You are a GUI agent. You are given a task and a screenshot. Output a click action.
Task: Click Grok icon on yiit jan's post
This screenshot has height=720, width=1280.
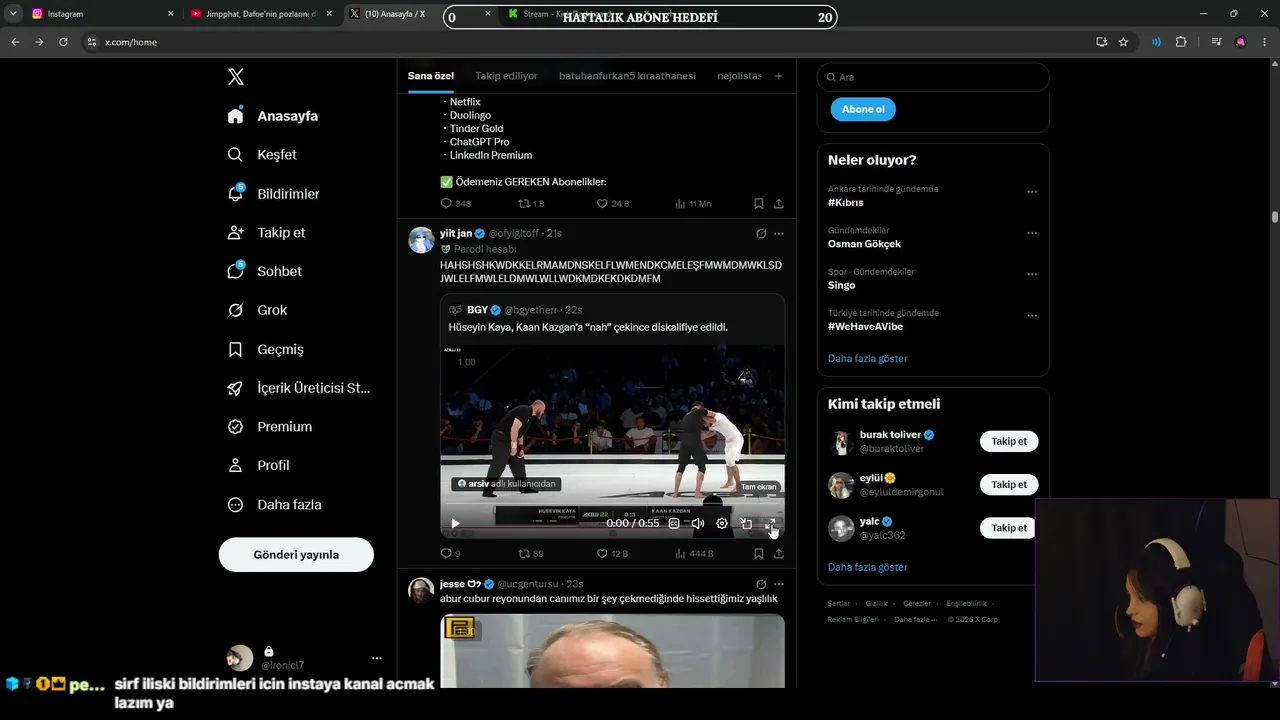click(x=761, y=233)
